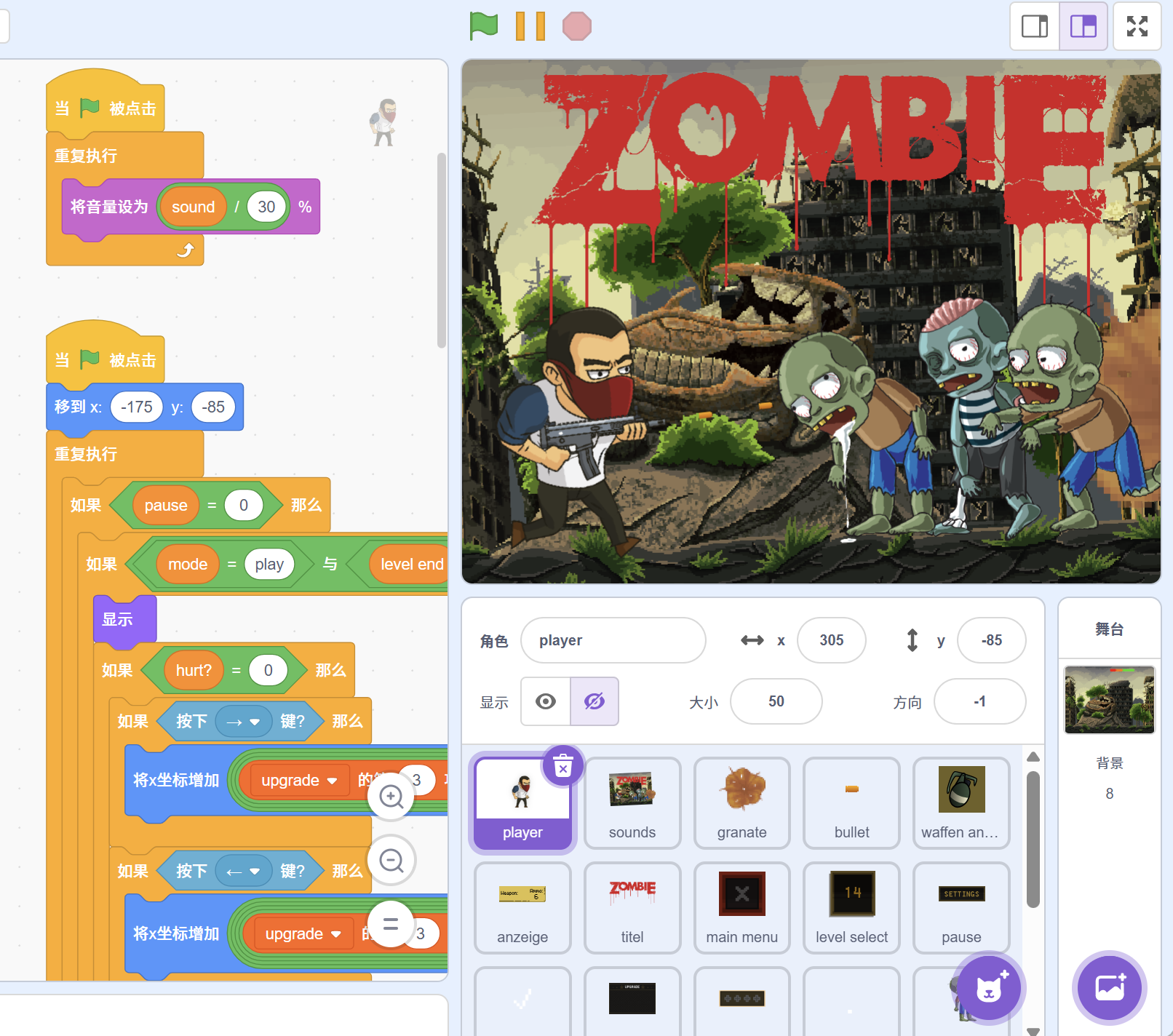Delete the player sprite with trash icon
The height and width of the screenshot is (1036, 1173).
pos(563,765)
